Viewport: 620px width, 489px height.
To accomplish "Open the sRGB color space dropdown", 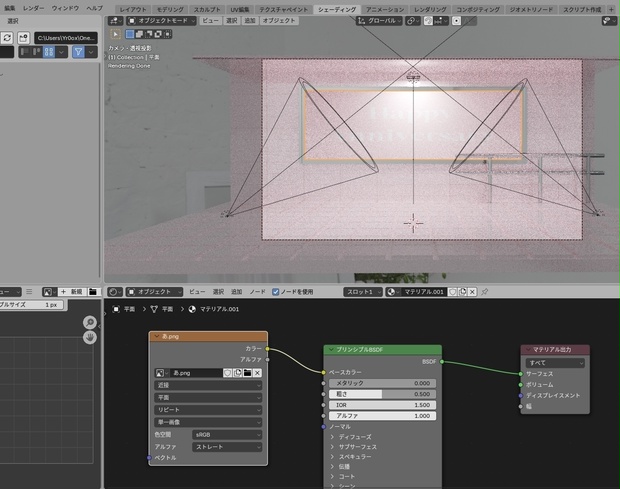I will tap(227, 434).
